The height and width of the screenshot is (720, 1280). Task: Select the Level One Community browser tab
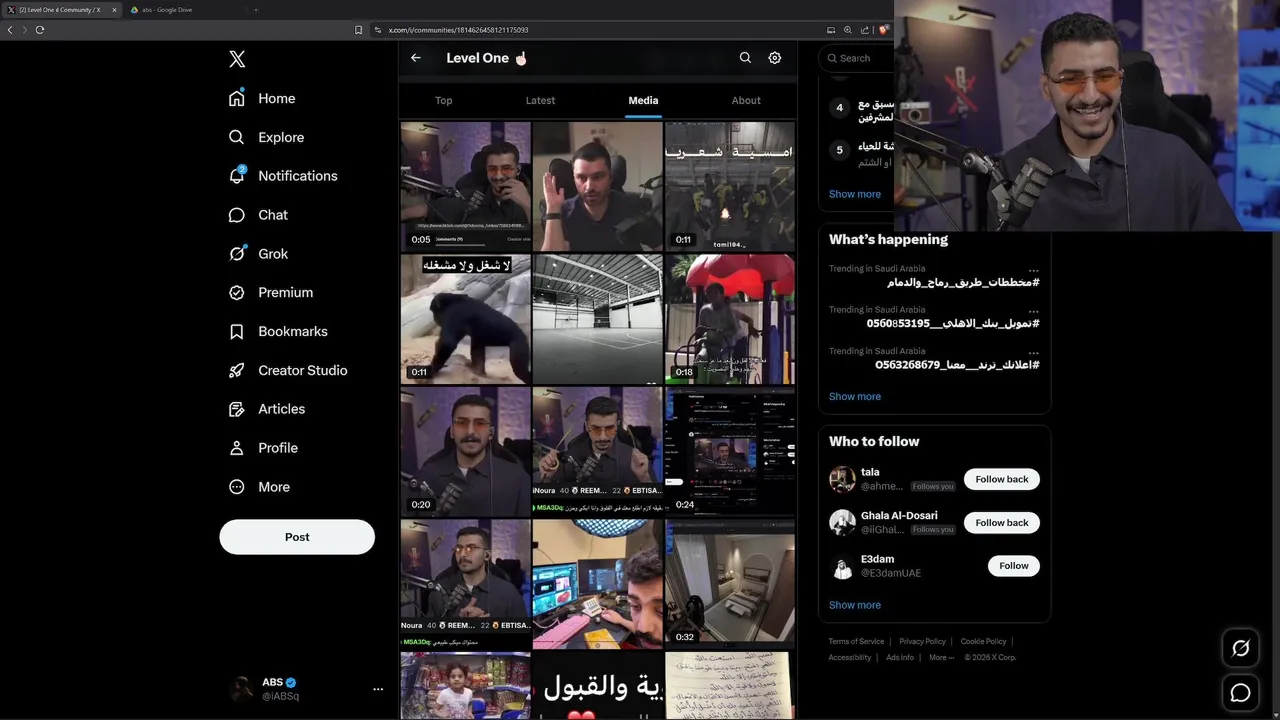point(60,10)
